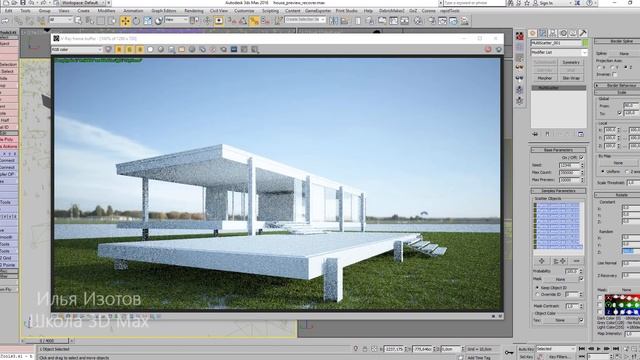Click the Spline None pick button
The image size is (640, 360).
[x=624, y=53]
